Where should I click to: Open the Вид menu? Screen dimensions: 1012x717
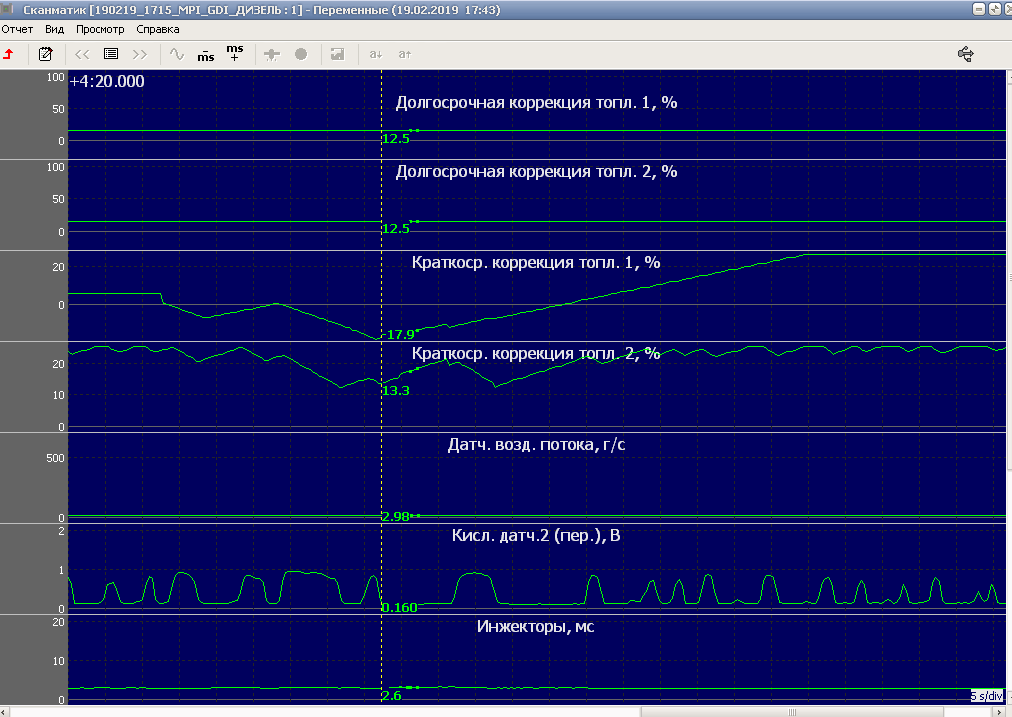(x=55, y=29)
